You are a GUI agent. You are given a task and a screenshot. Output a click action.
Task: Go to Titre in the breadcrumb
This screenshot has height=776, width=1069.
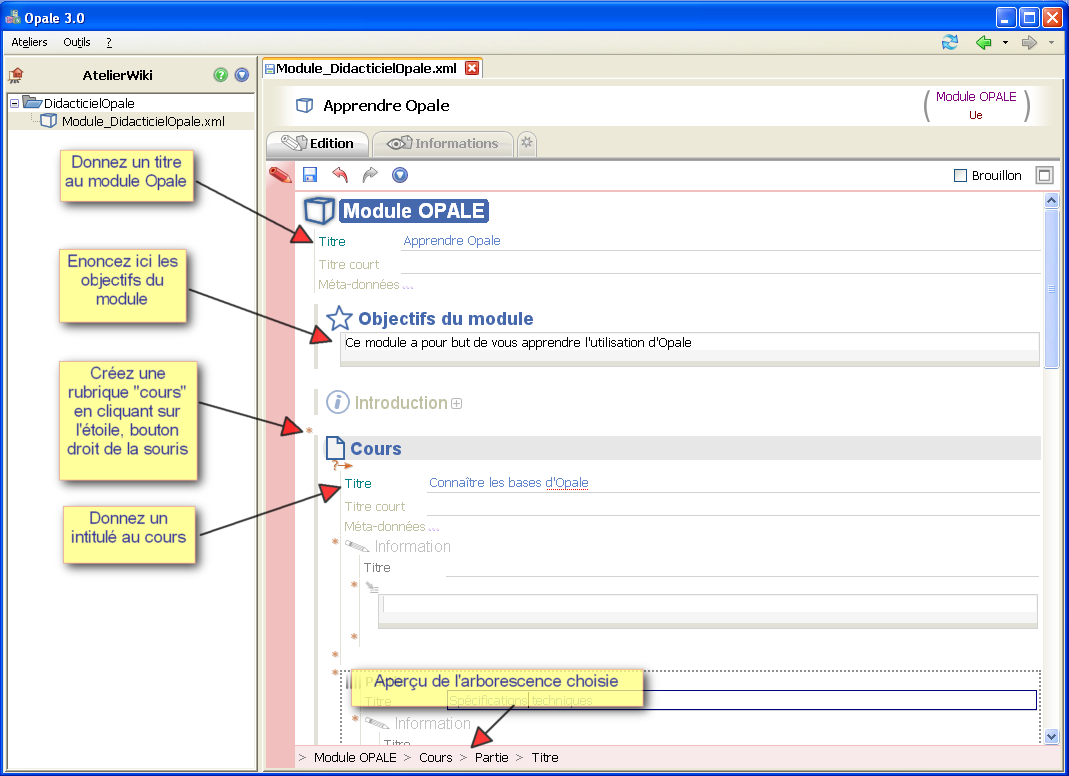click(545, 758)
